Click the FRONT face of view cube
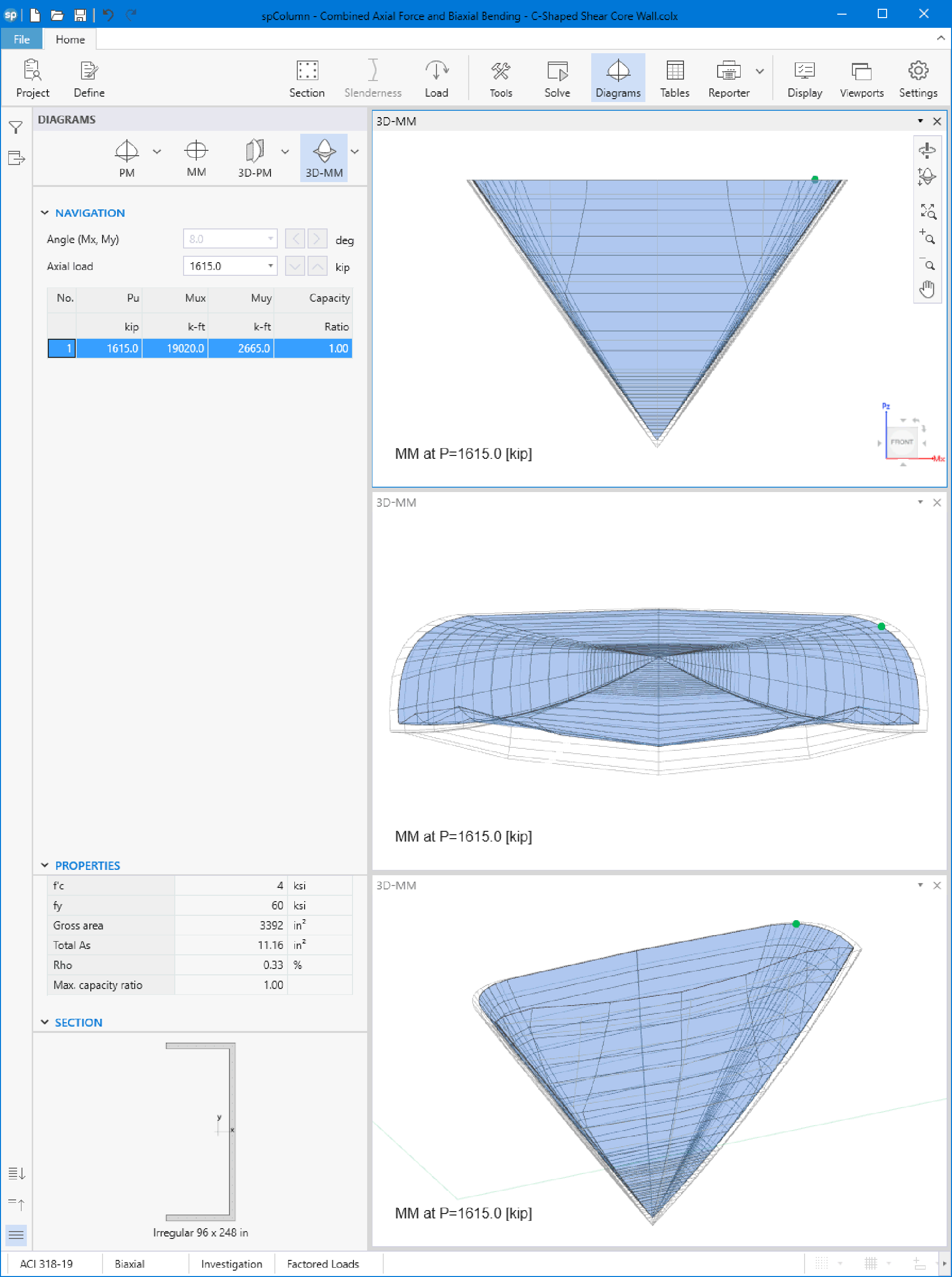The height and width of the screenshot is (1277, 952). [901, 442]
